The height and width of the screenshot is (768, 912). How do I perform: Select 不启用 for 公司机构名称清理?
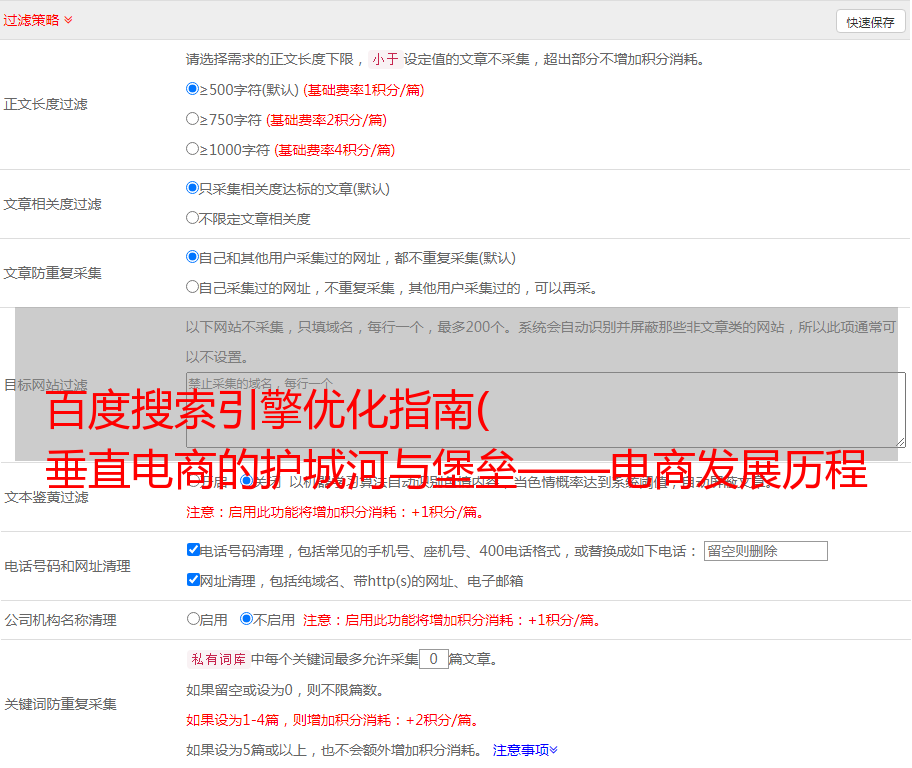(246, 619)
